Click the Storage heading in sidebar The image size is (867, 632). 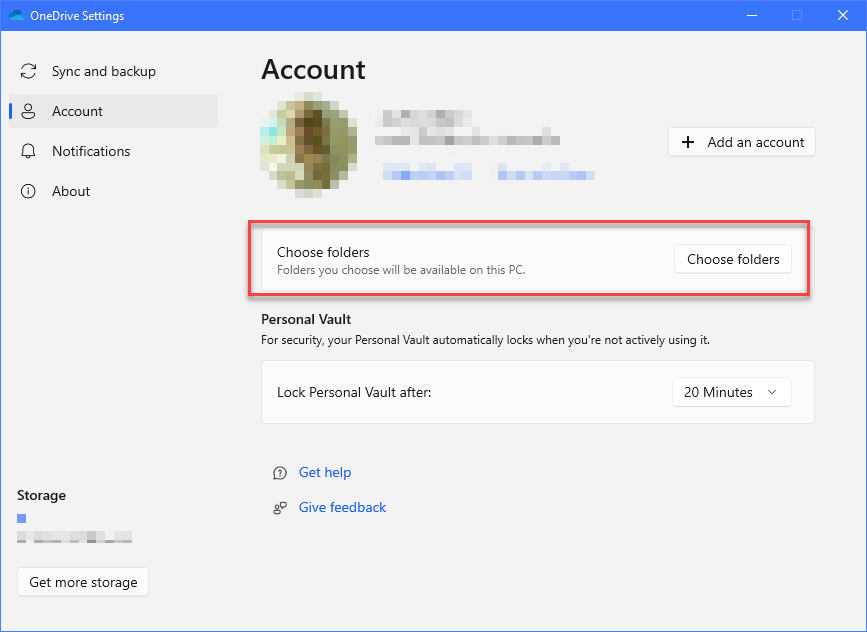click(41, 495)
